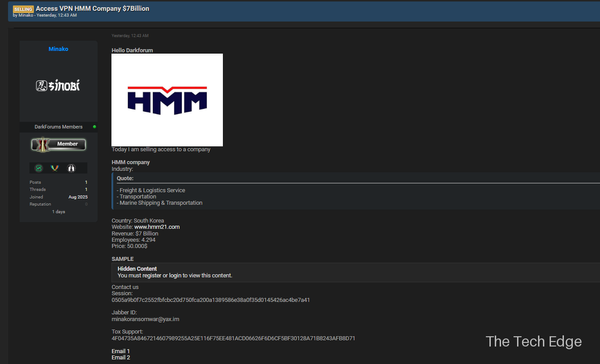The width and height of the screenshot is (600, 364).
Task: Click author Minako in thread header byline
Action: pos(26,15)
